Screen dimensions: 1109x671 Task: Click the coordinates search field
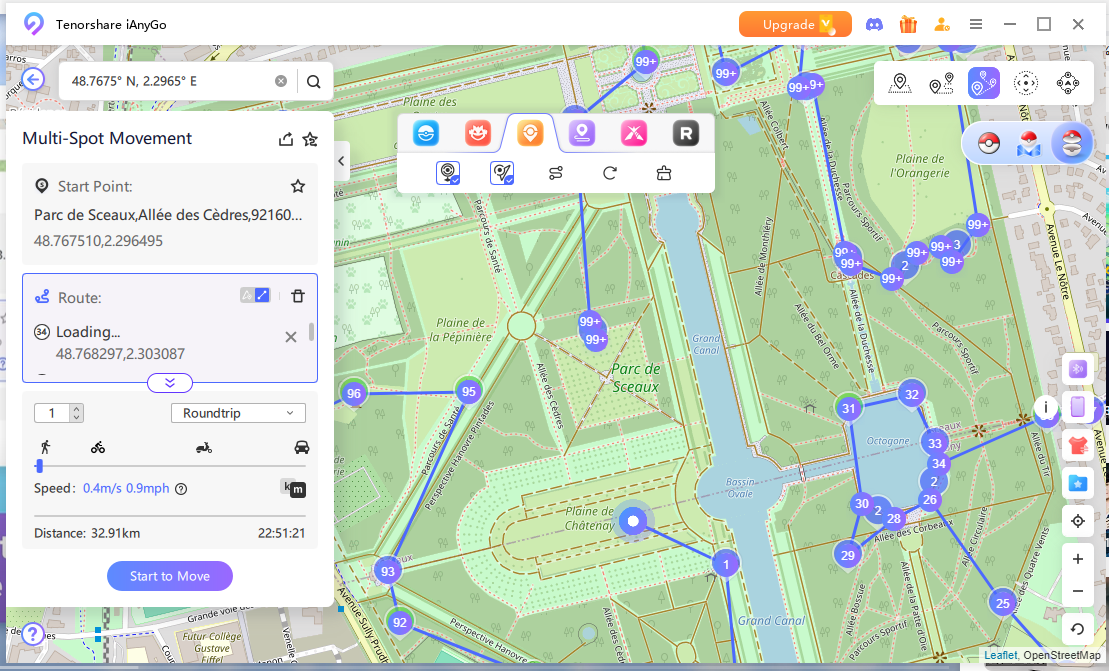[170, 81]
